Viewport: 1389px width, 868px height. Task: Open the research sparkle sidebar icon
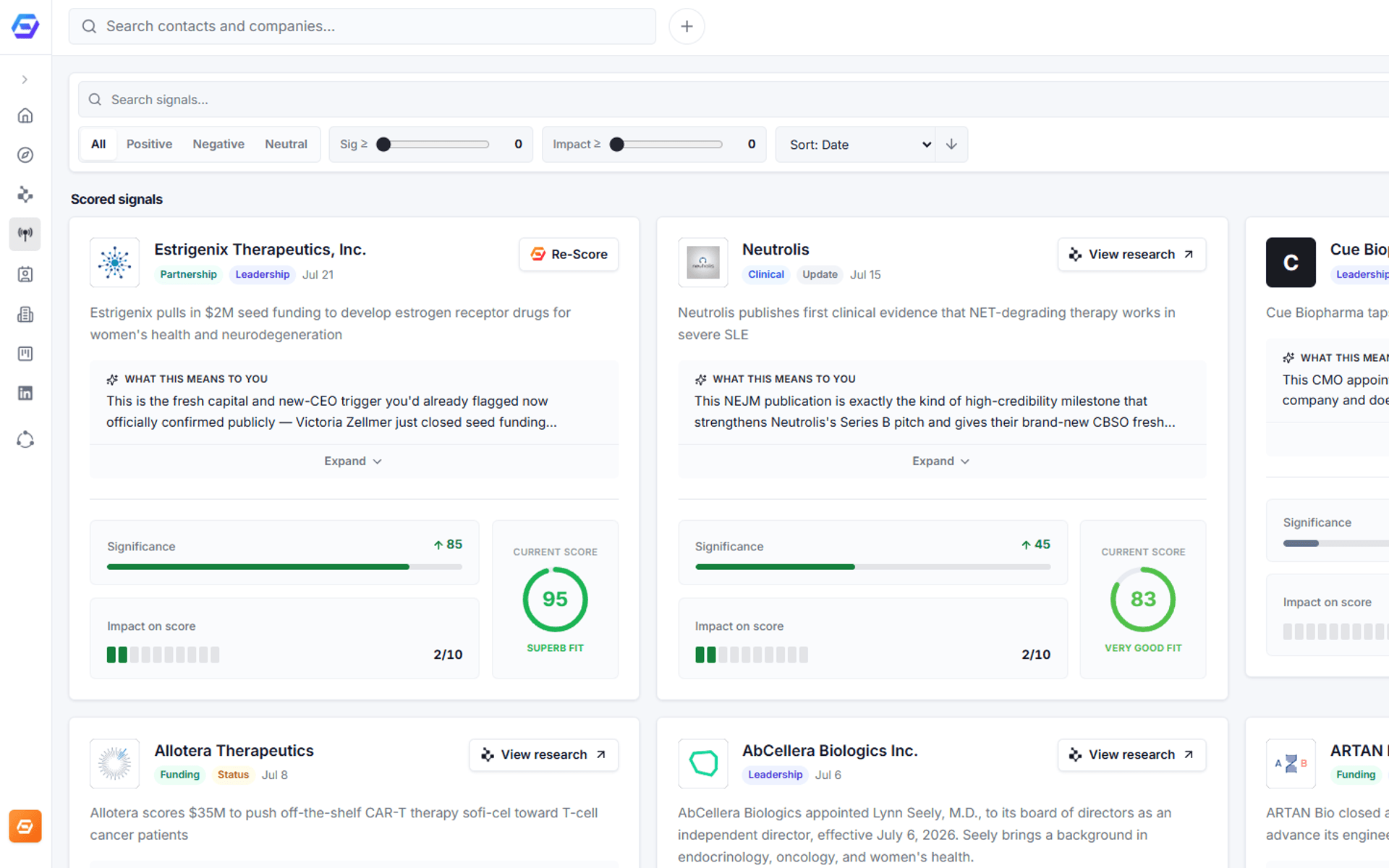coord(25,195)
